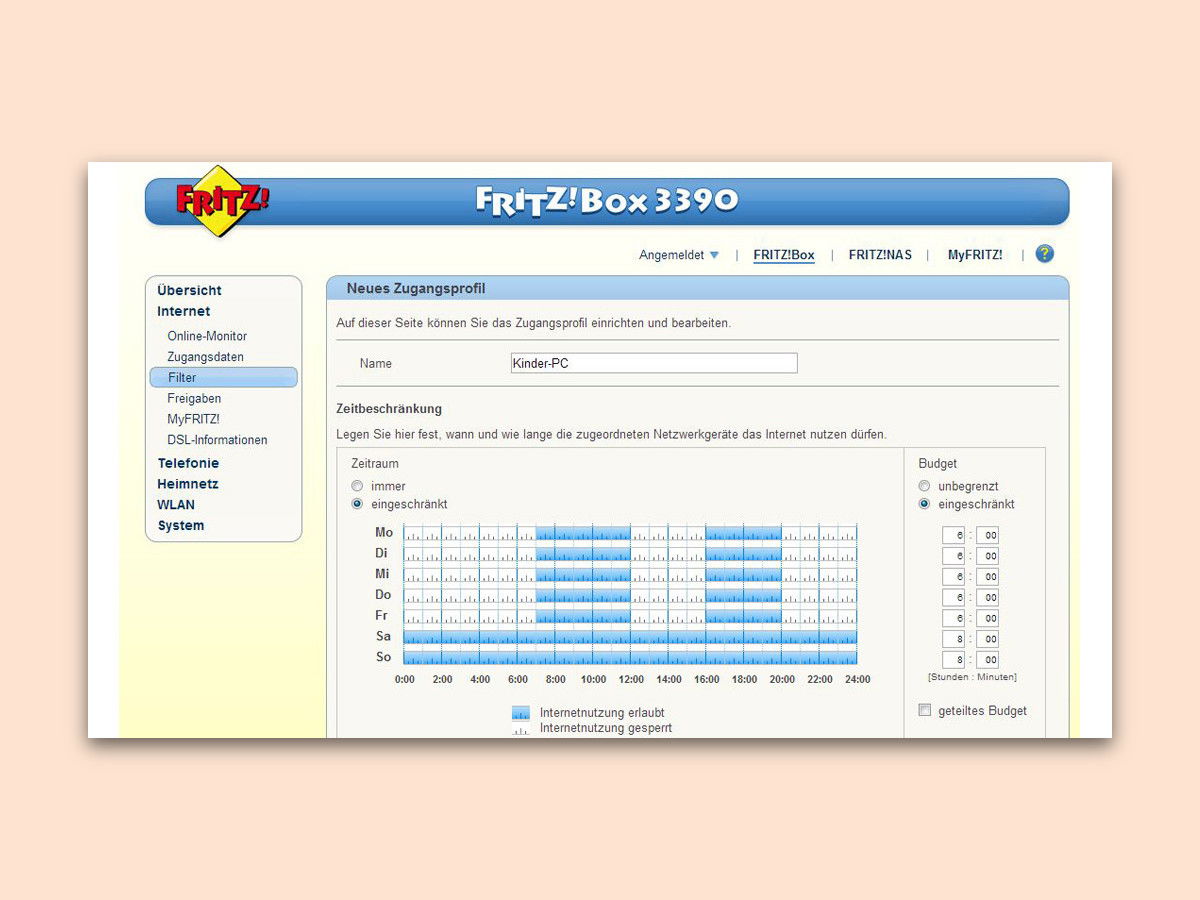Screen dimensions: 1200x900
Task: Click the Name field containing Kinder-PC
Action: tap(654, 363)
